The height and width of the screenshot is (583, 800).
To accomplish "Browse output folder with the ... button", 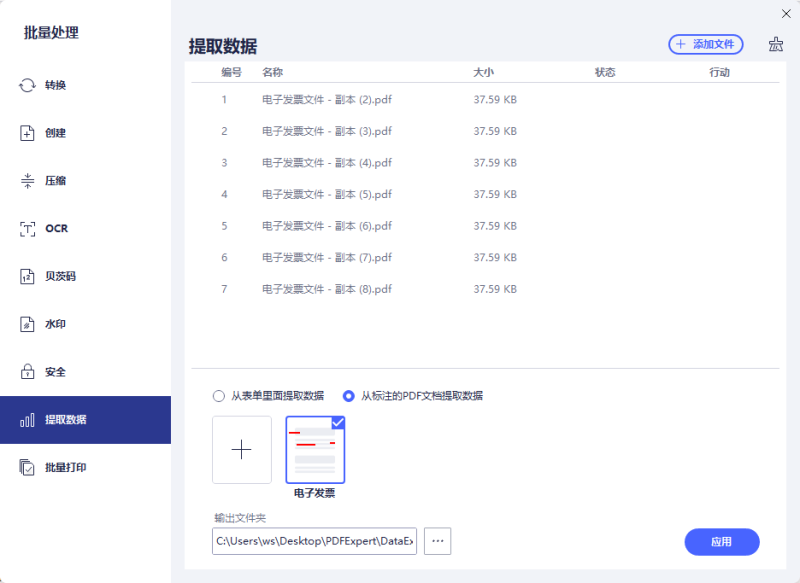I will click(x=437, y=541).
